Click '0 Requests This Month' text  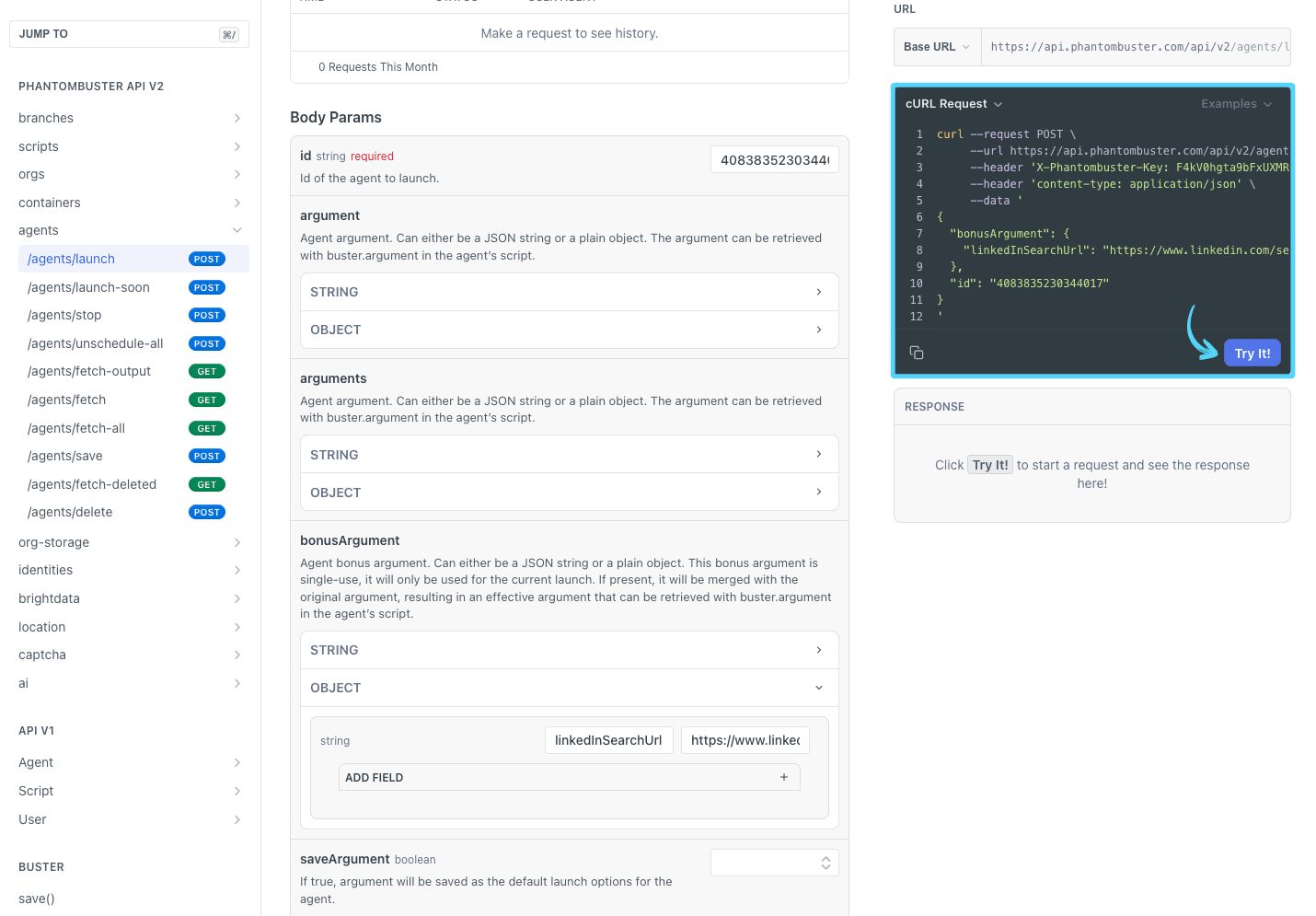pos(378,67)
